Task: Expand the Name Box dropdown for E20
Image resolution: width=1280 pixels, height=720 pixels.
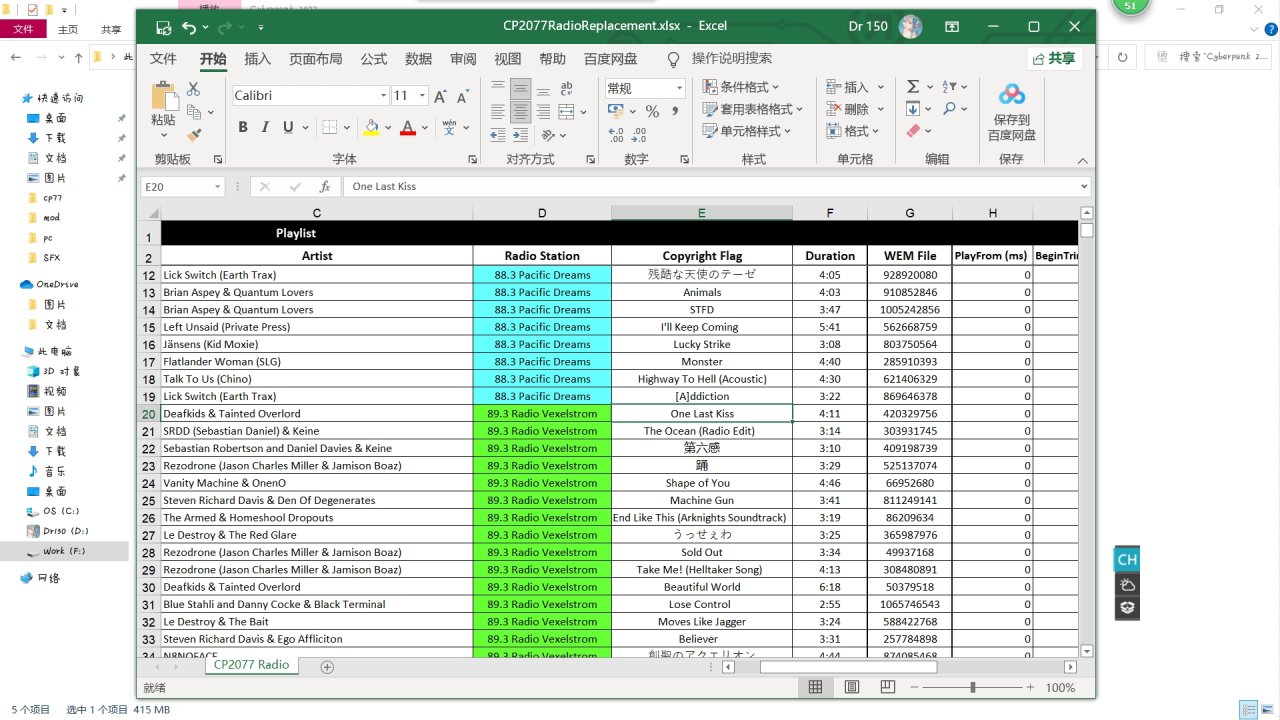Action: pyautogui.click(x=217, y=187)
